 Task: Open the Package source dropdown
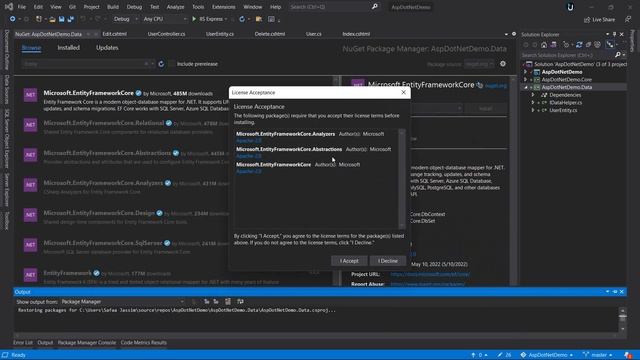point(479,64)
